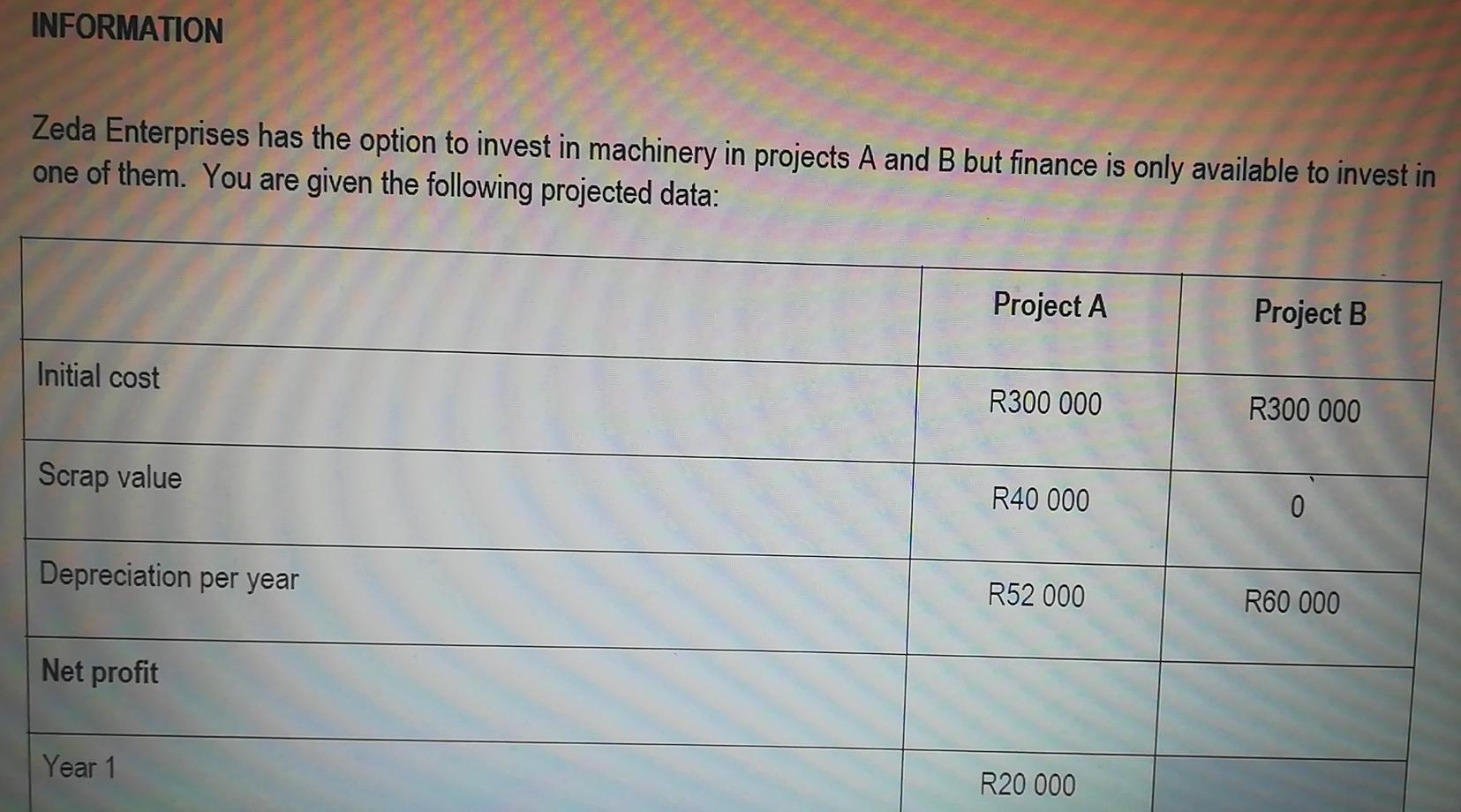The image size is (1461, 812).
Task: Select the Project A column header
Action: click(1050, 305)
